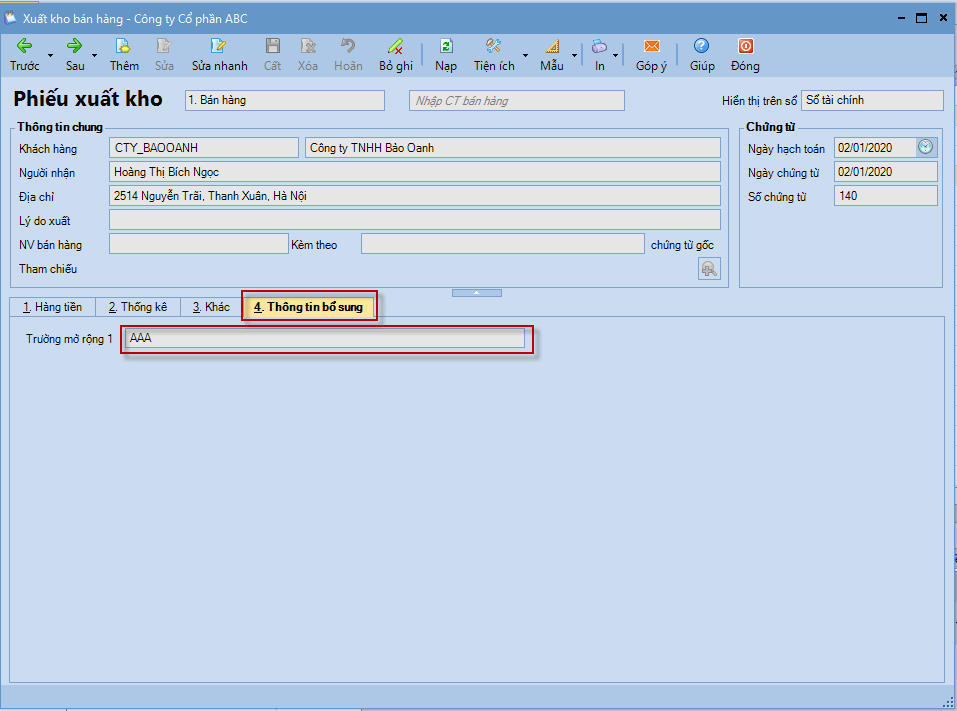Click the Bỏ ghi (unpost) icon
This screenshot has height=711, width=957.
(395, 46)
